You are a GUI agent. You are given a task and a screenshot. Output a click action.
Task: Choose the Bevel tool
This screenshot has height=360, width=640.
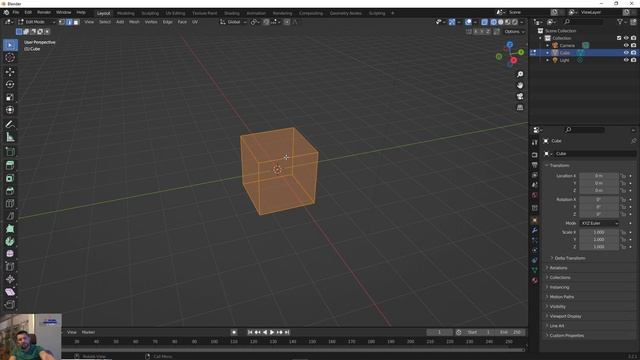10,191
